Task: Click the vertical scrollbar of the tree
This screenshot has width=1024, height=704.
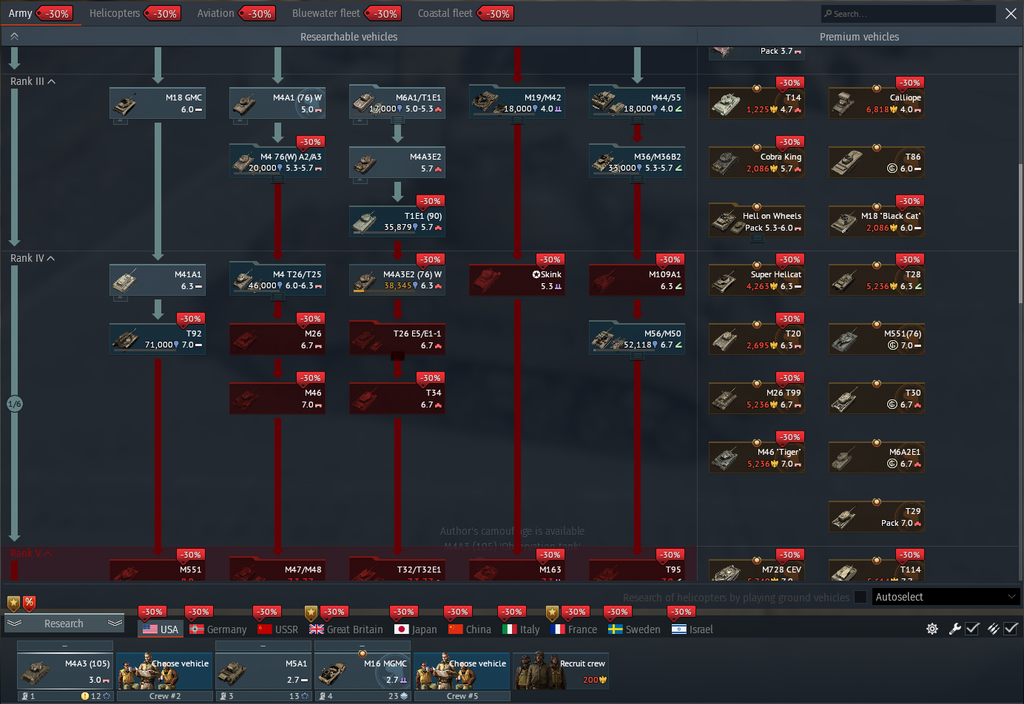Action: [1020, 234]
